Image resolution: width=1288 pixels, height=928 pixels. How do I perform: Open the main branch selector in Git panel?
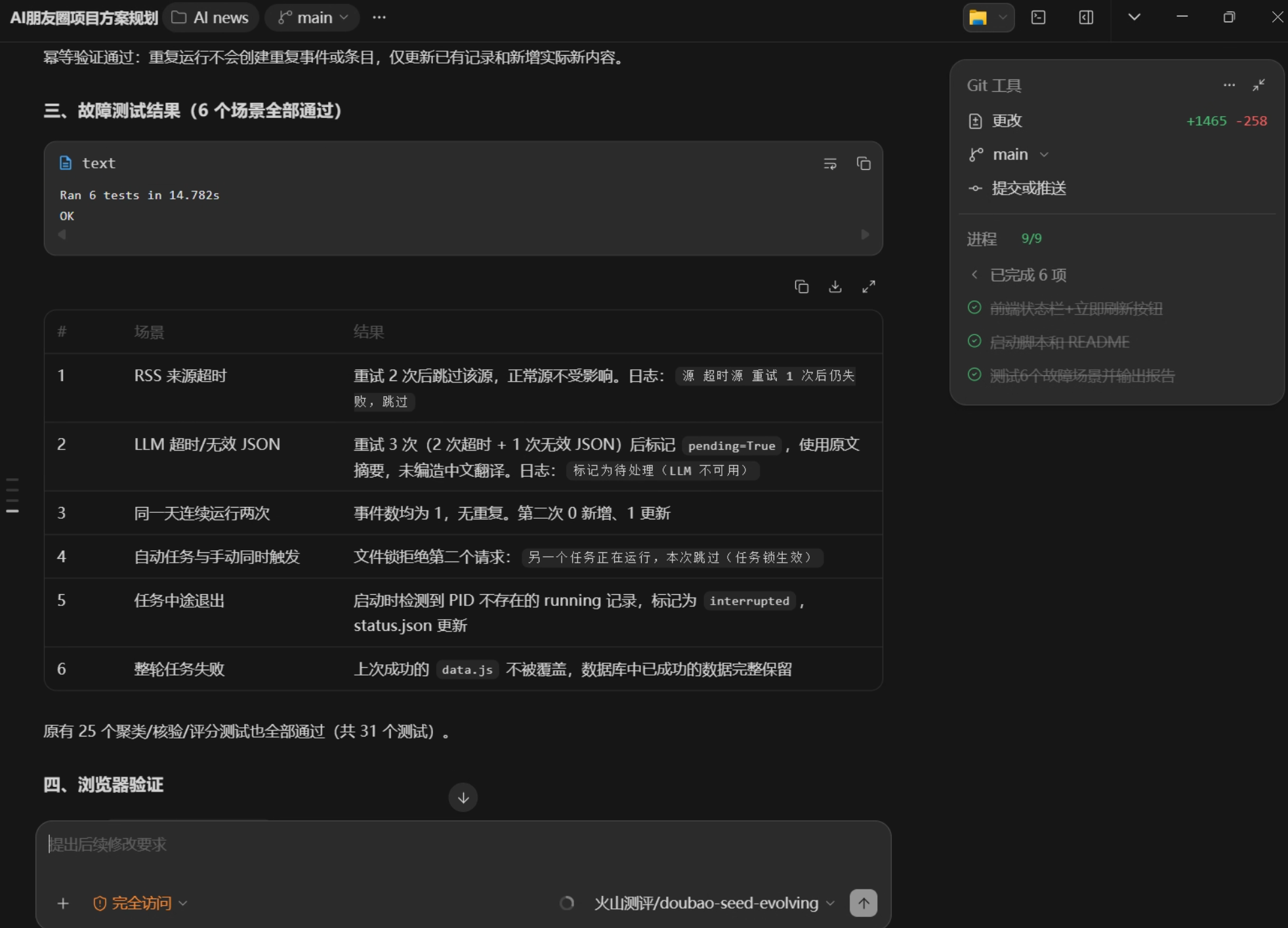(1010, 155)
